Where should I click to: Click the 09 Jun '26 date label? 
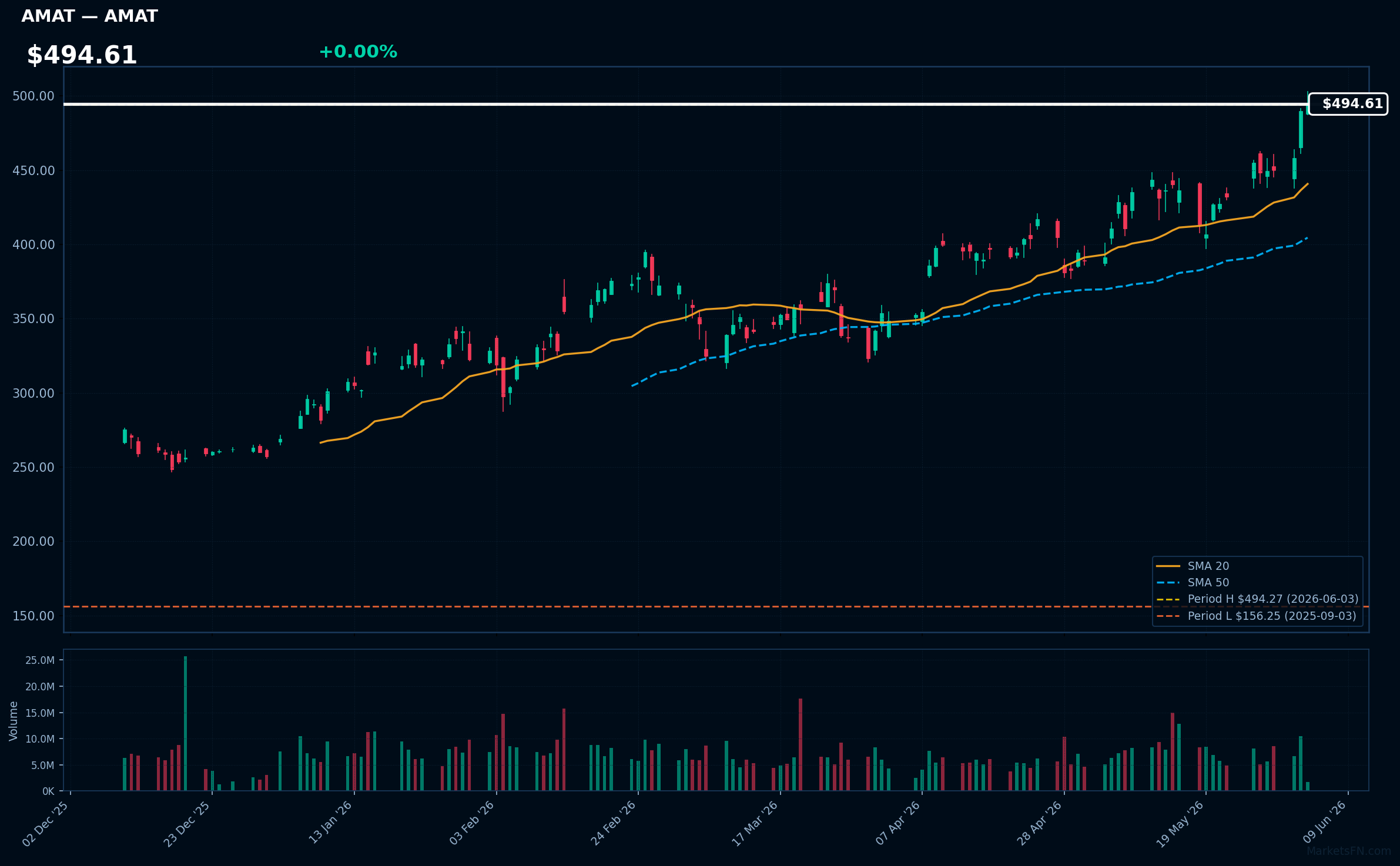1324,824
